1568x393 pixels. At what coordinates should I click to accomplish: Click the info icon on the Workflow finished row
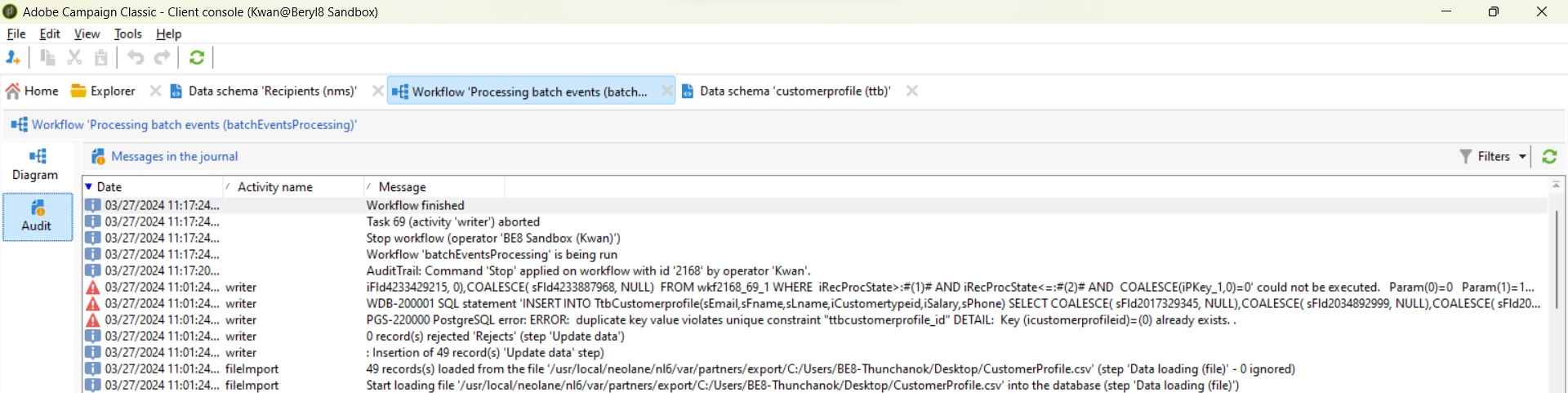[x=93, y=205]
